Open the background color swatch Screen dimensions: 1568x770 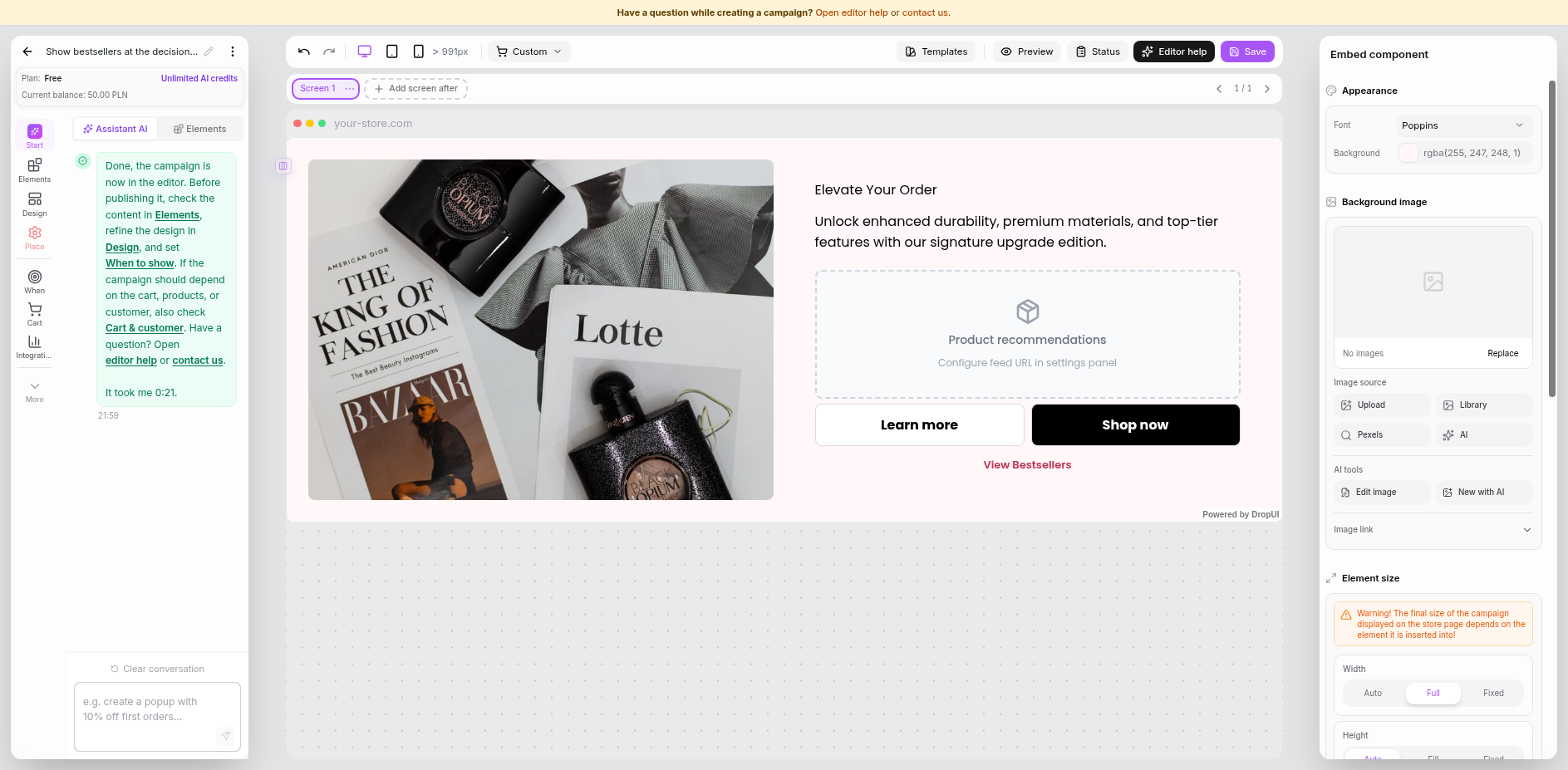click(x=1408, y=153)
